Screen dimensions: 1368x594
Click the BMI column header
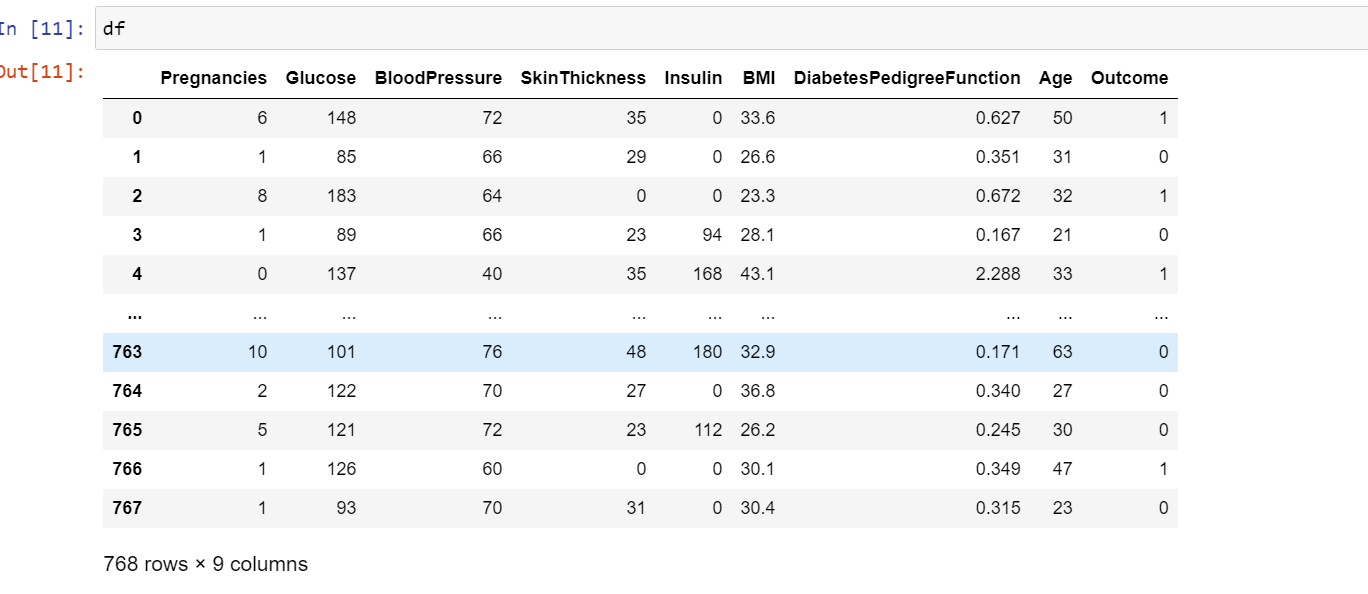coord(759,78)
